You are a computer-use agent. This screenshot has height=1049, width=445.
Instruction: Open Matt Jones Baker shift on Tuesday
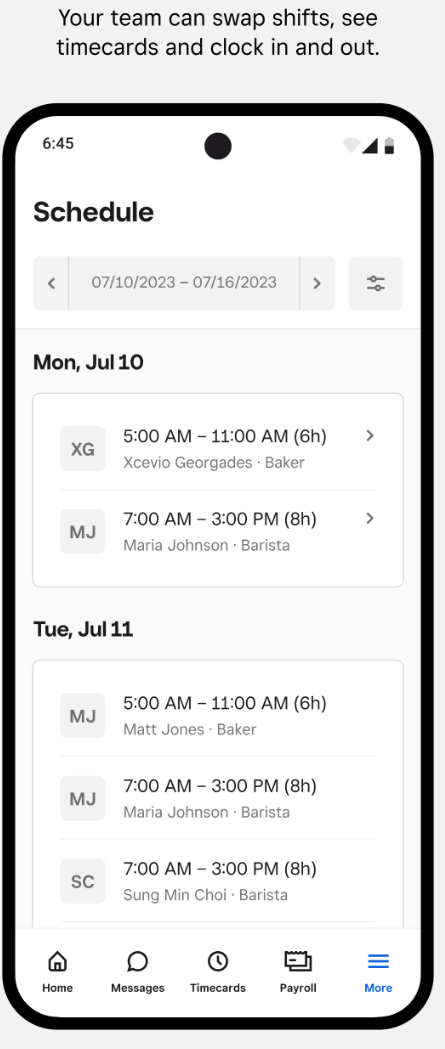tap(218, 716)
